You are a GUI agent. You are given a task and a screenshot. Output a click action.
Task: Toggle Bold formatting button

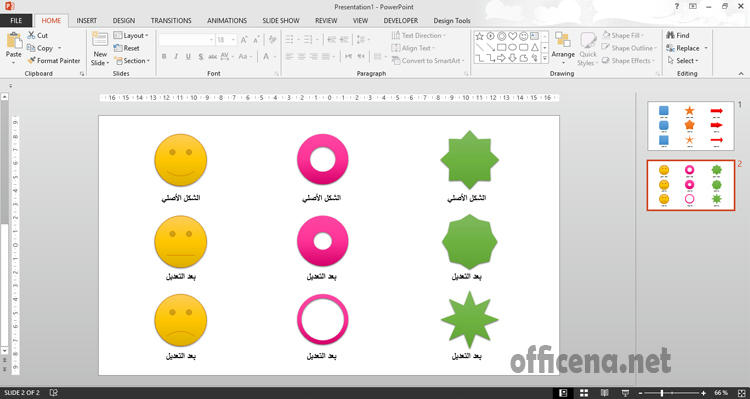pyautogui.click(x=164, y=56)
